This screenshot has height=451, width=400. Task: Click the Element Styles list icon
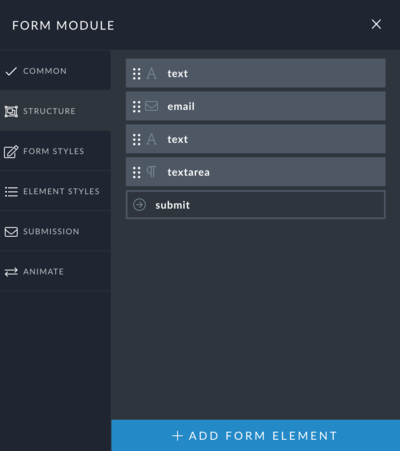click(x=11, y=192)
